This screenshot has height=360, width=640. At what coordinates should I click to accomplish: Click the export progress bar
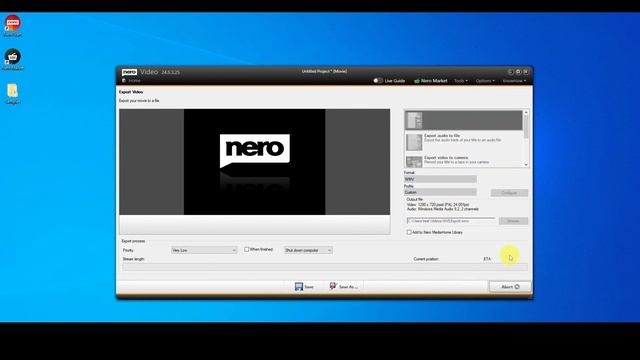[x=325, y=267]
